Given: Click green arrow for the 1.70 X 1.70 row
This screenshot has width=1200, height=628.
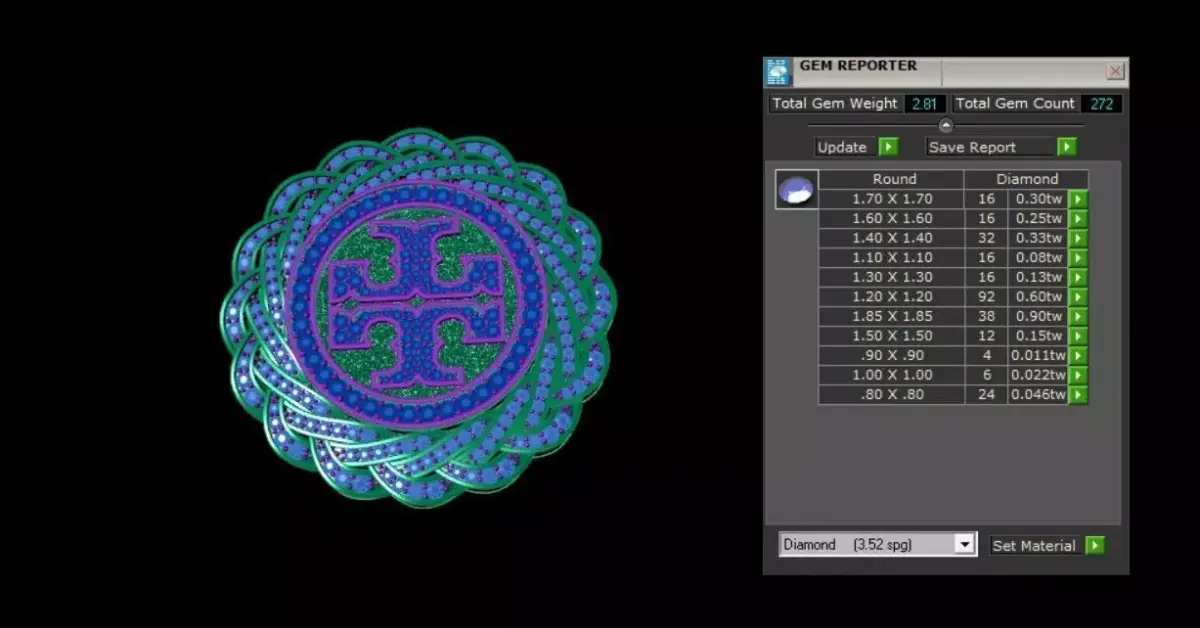Looking at the screenshot, I should pos(1077,199).
